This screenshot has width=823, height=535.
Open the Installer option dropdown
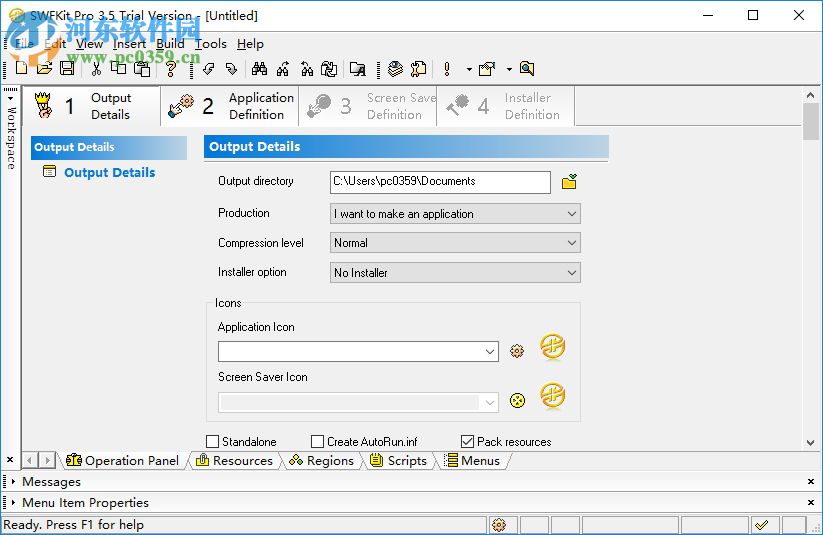tap(455, 273)
